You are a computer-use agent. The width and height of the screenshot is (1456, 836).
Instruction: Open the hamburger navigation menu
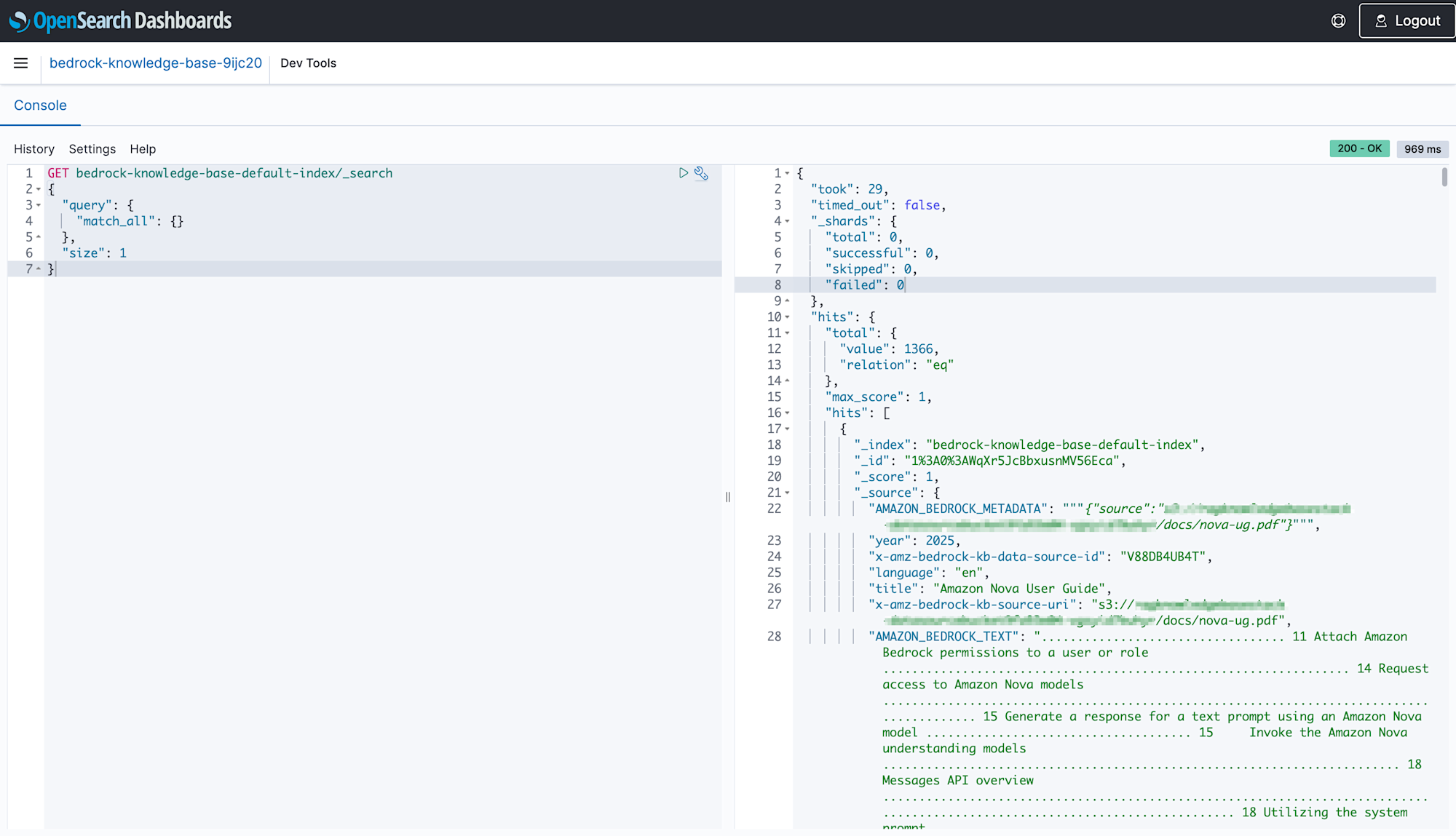(x=21, y=63)
